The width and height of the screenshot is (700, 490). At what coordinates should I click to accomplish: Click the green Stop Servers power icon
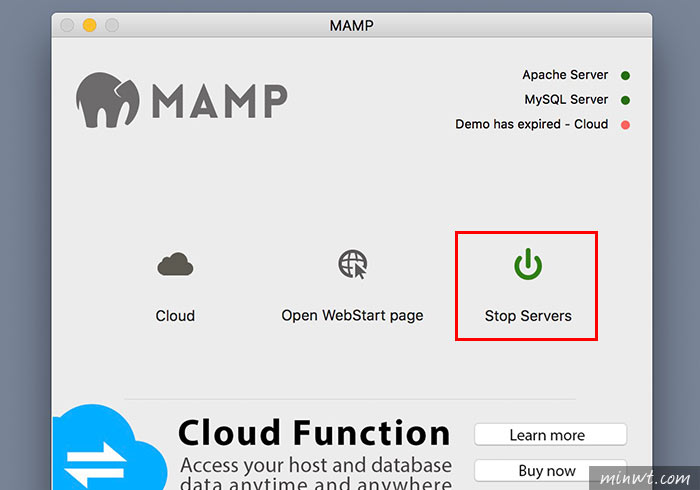click(528, 264)
